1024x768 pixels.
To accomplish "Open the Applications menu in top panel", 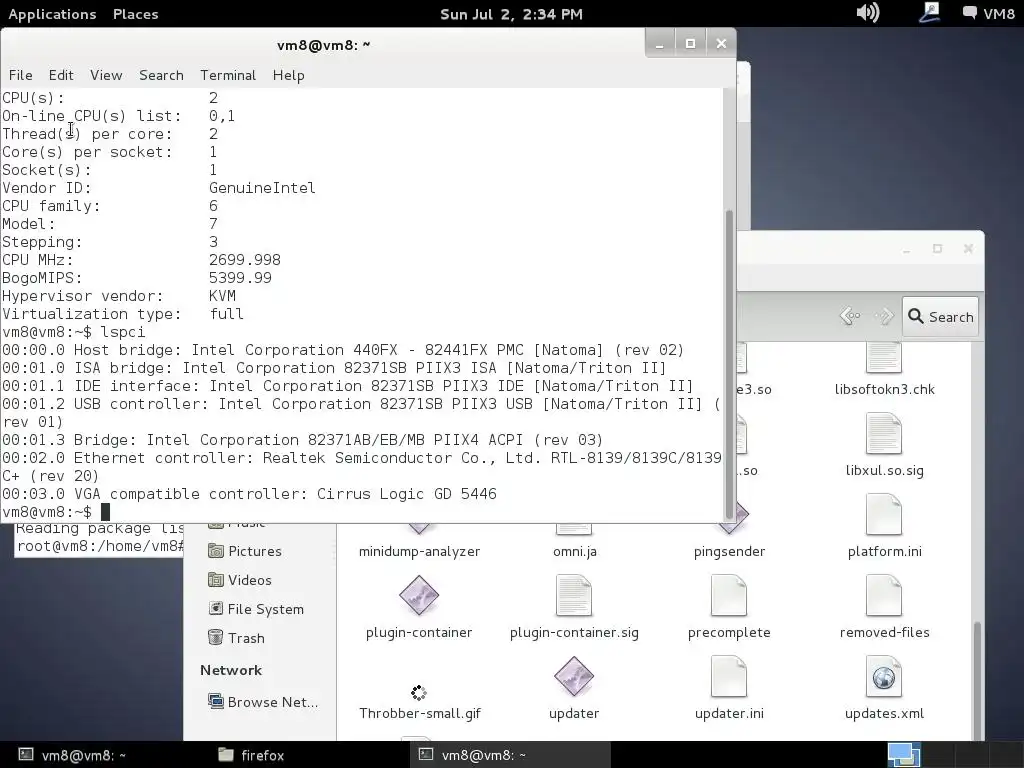I will (52, 14).
